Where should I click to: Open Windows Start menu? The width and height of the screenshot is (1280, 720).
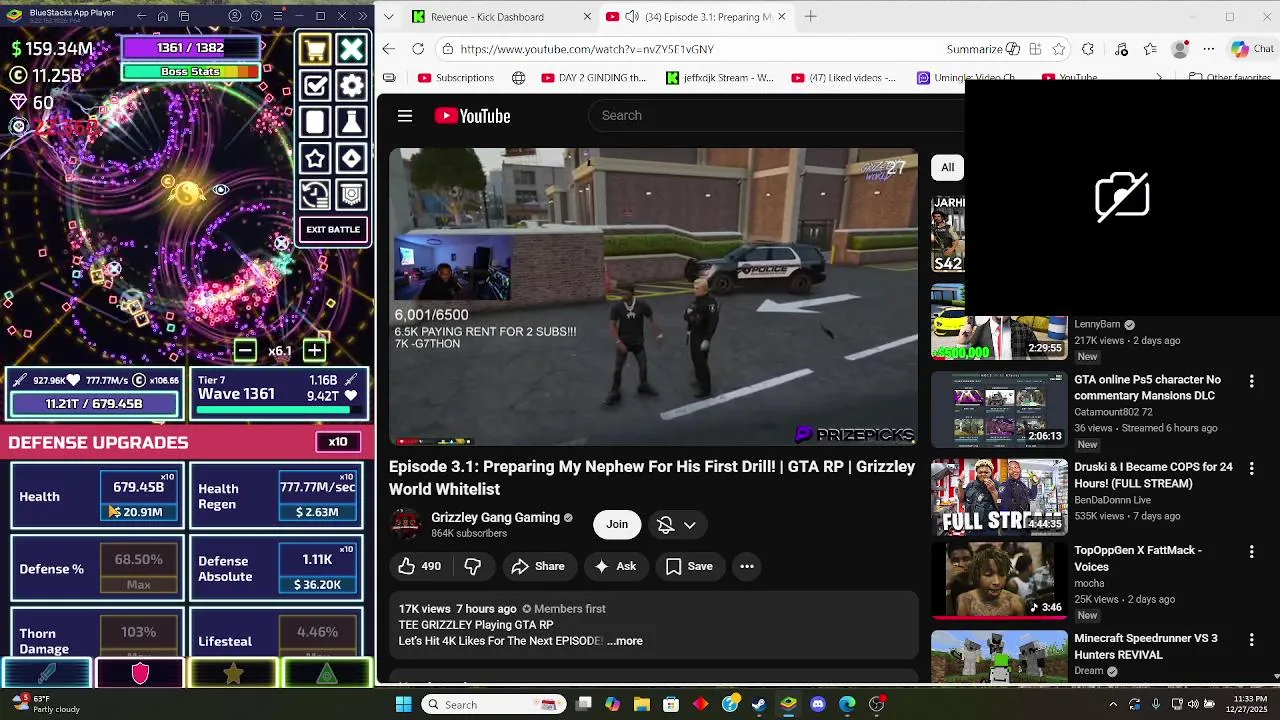point(403,704)
